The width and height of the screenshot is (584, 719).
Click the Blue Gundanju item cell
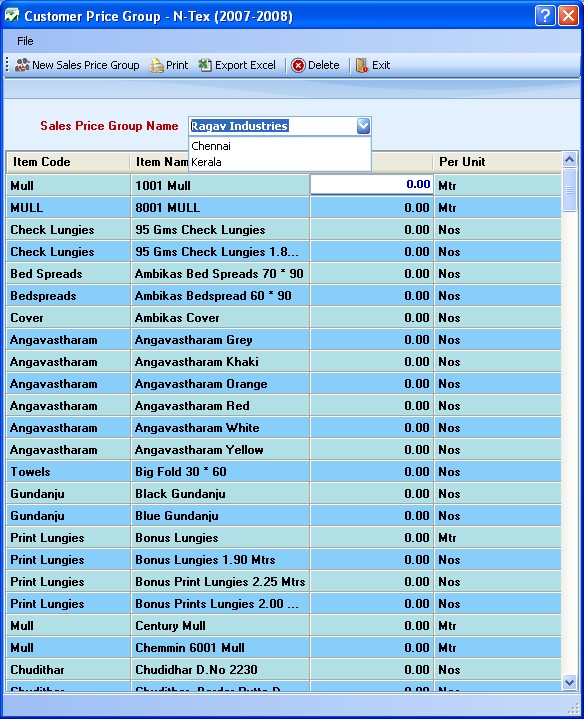(x=220, y=516)
